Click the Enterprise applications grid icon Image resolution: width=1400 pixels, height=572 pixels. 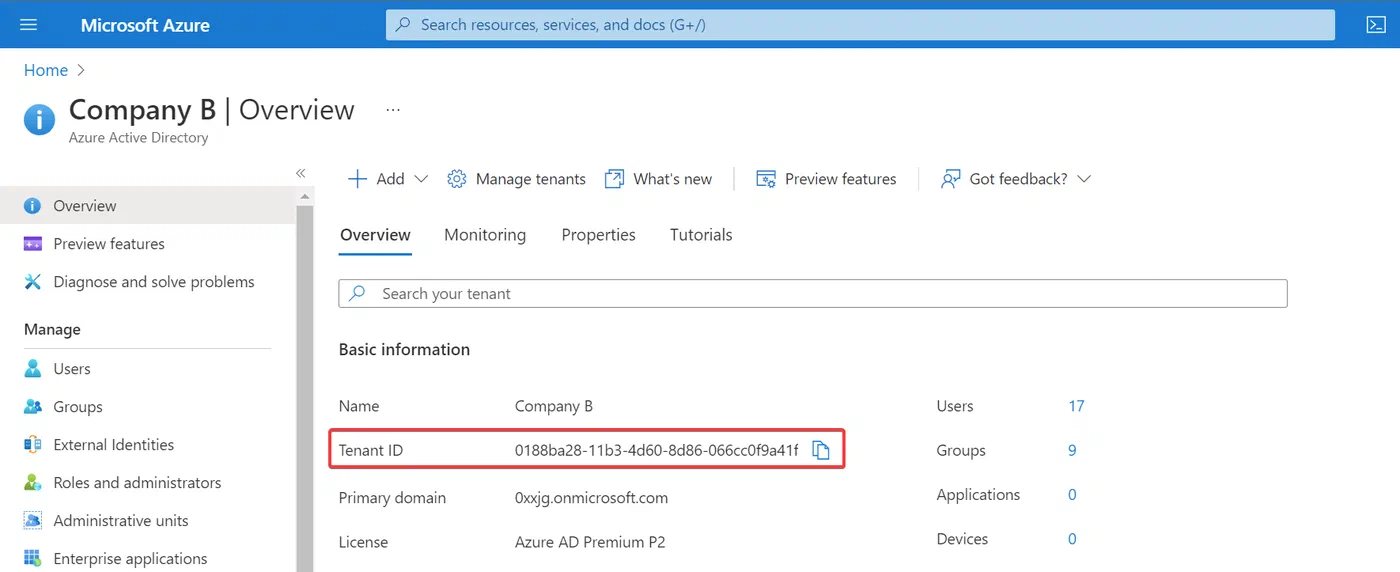(x=33, y=558)
